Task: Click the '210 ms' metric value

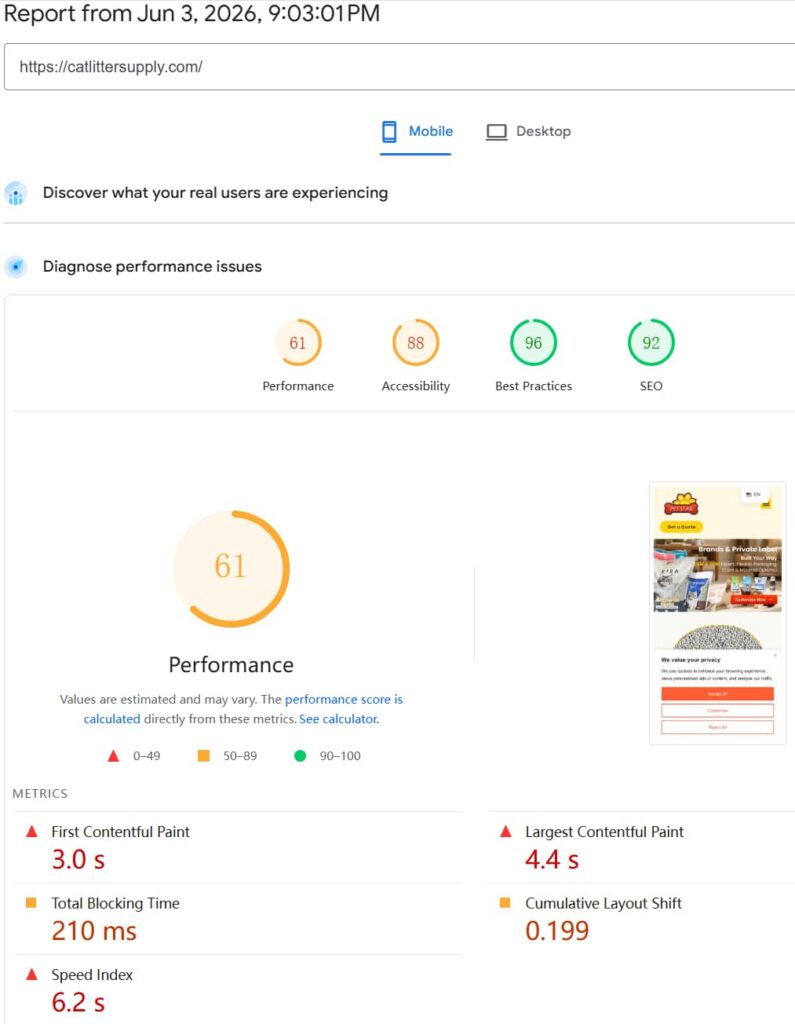Action: pos(94,931)
